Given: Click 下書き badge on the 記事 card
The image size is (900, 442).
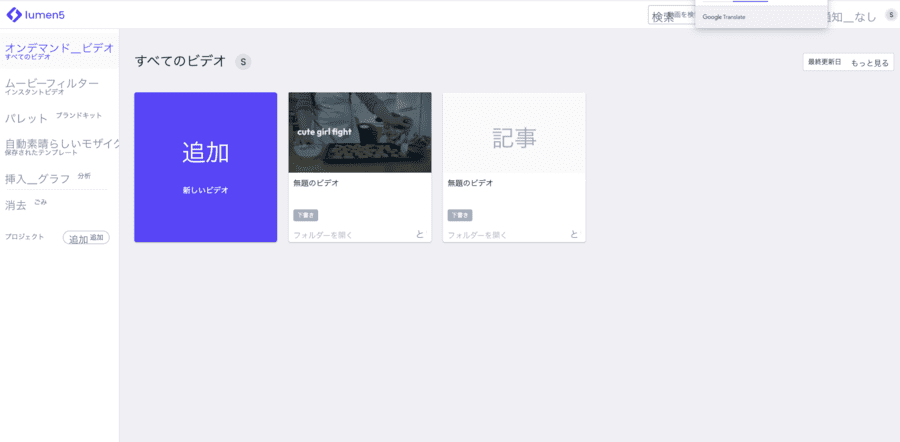Looking at the screenshot, I should coord(460,215).
